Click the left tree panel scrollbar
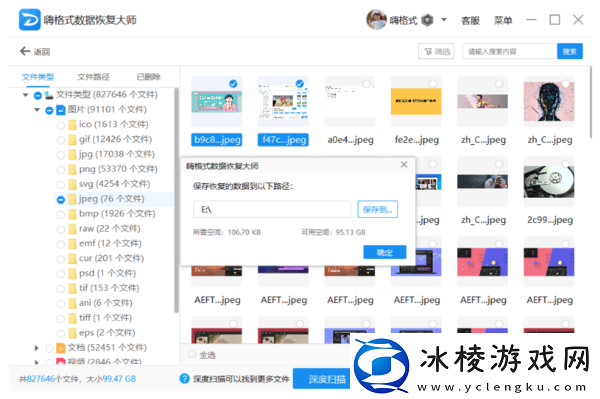Screen dimensions: 600x399 click(x=176, y=200)
